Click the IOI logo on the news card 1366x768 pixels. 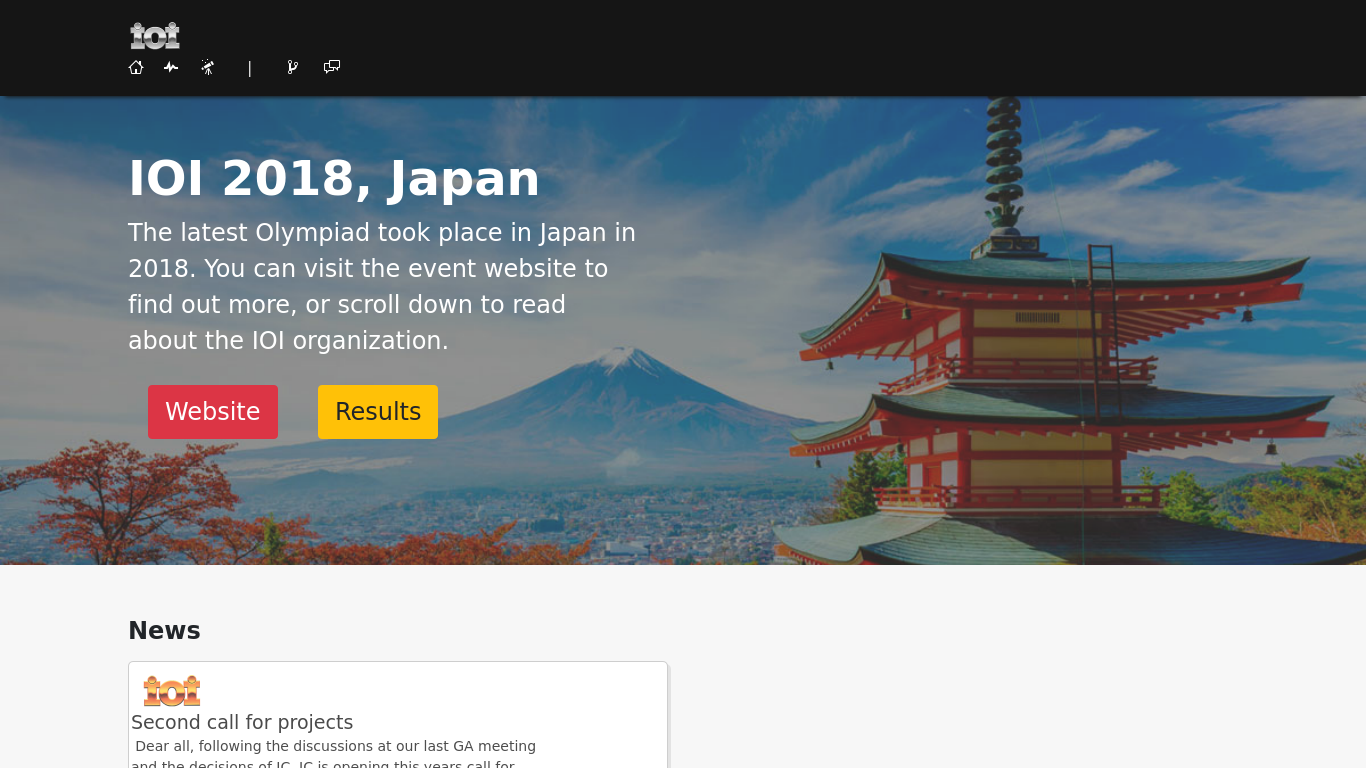coord(172,690)
